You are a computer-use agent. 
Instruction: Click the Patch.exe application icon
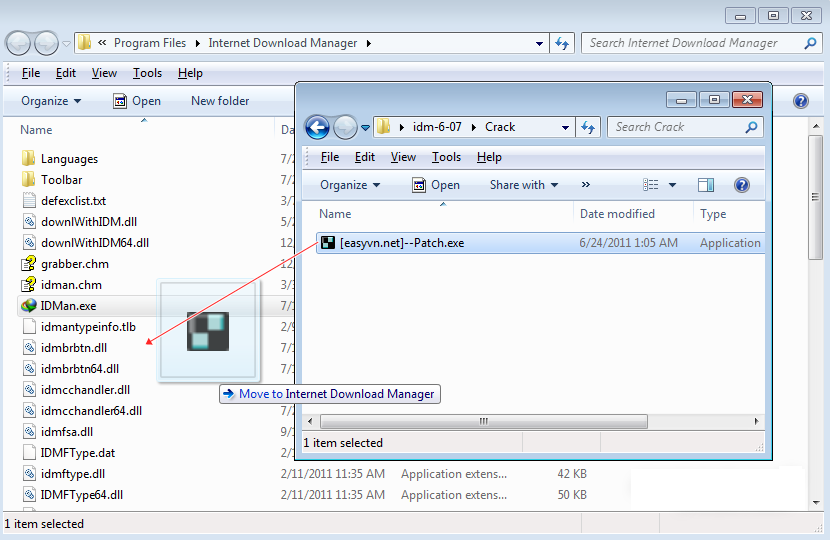[x=328, y=243]
